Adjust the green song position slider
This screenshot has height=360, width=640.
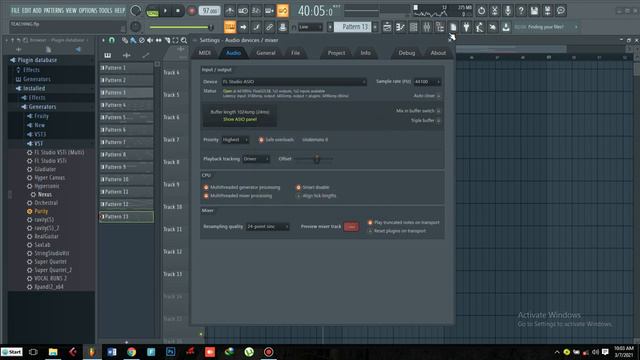tap(181, 27)
